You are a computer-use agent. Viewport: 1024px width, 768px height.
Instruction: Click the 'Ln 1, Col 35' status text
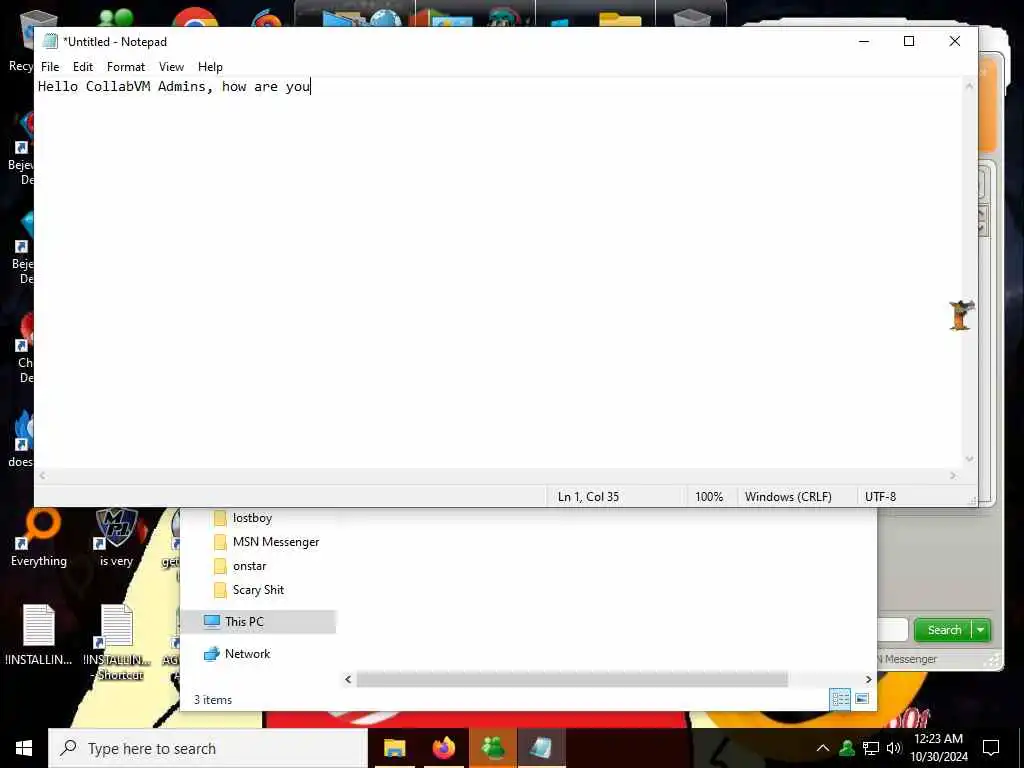click(588, 496)
